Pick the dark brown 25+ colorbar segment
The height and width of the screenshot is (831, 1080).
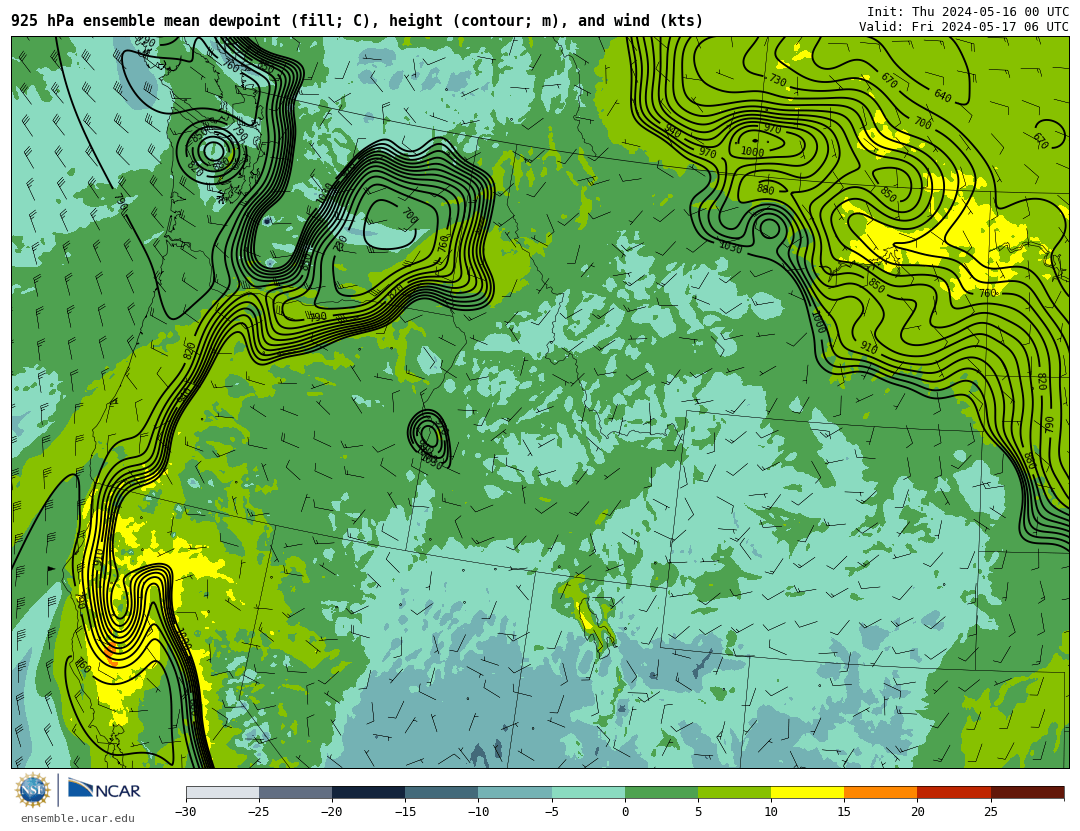(x=1027, y=793)
